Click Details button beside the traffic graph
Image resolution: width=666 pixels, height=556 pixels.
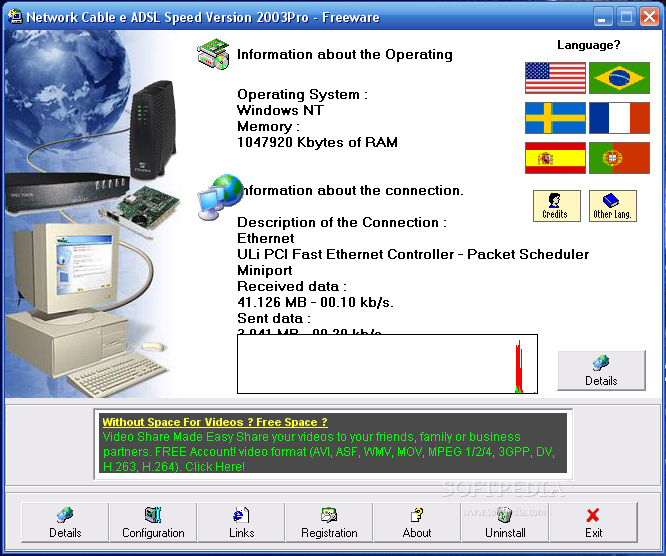(x=601, y=370)
